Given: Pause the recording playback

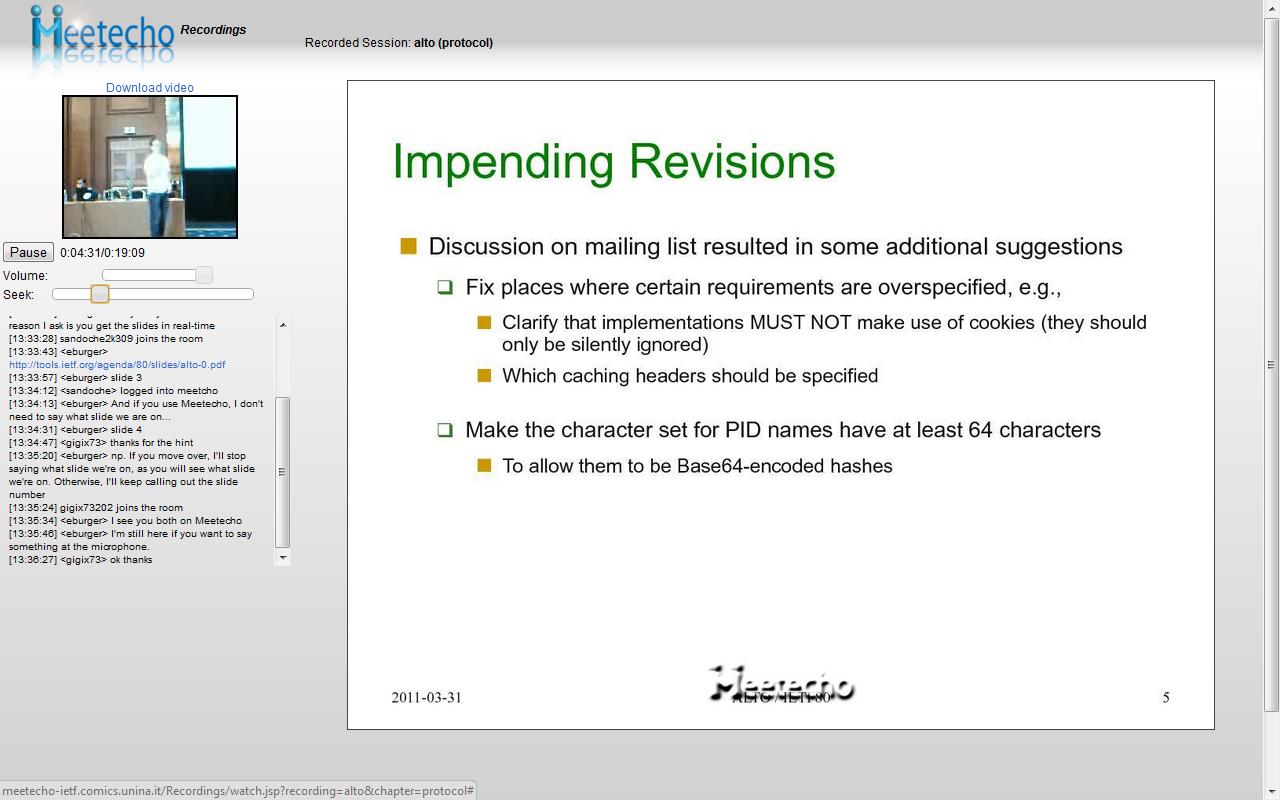Looking at the screenshot, I should pos(28,253).
